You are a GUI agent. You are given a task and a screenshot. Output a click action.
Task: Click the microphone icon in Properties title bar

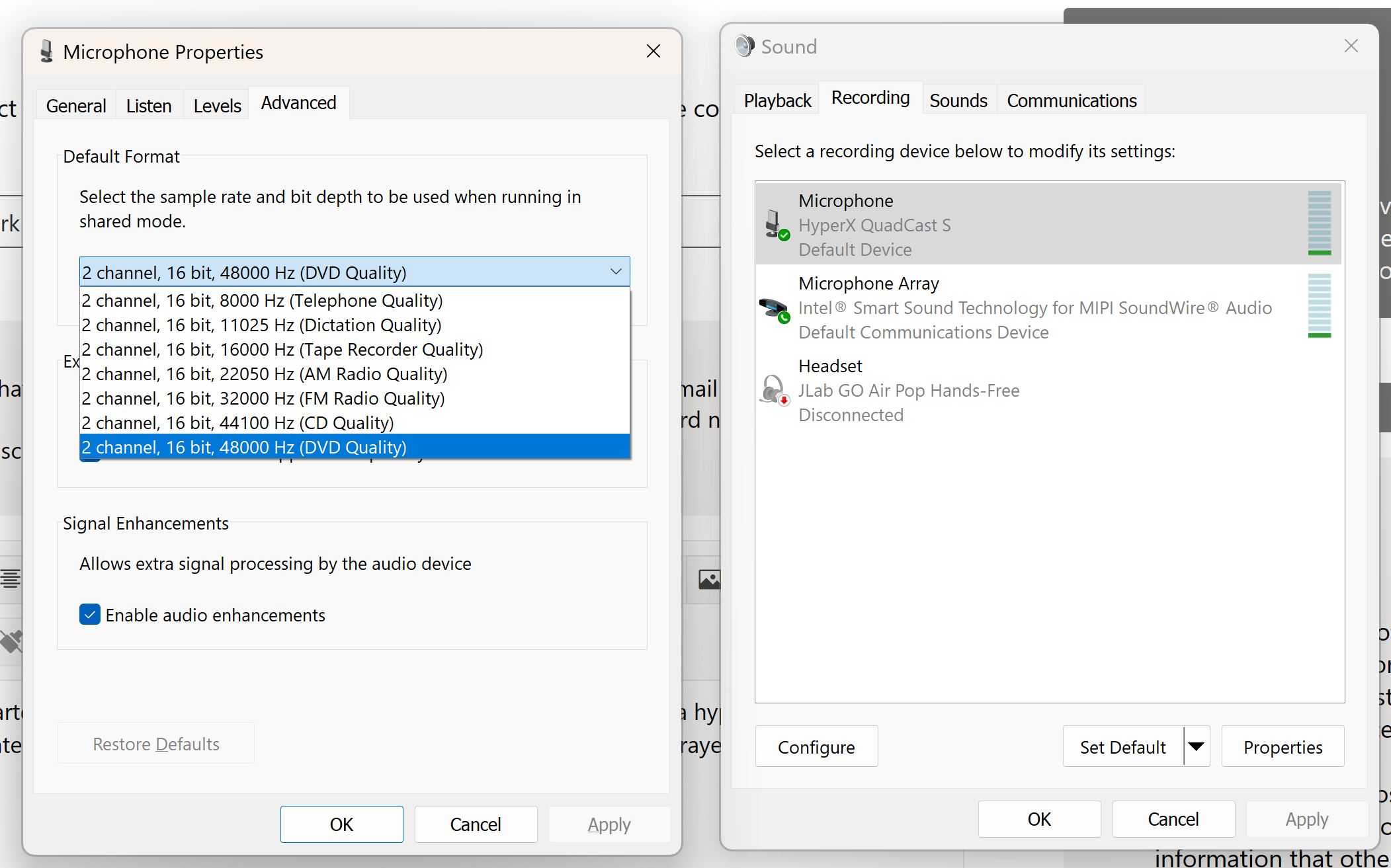pos(45,51)
